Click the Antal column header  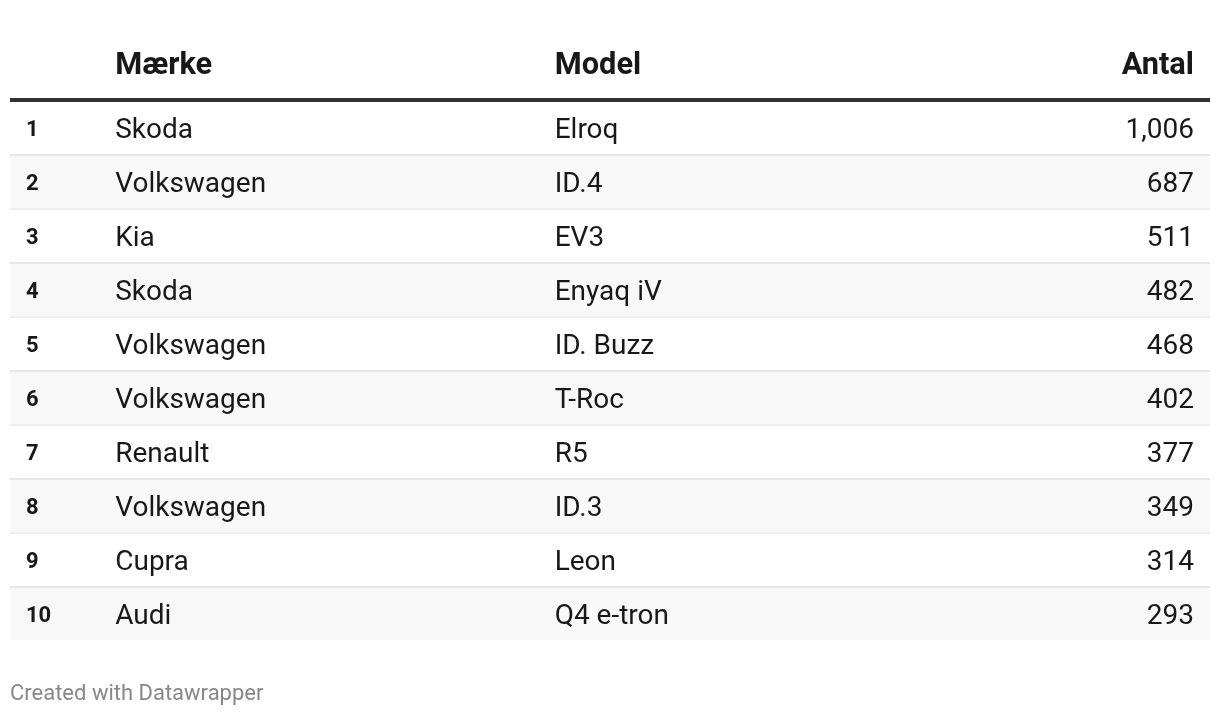point(1157,64)
